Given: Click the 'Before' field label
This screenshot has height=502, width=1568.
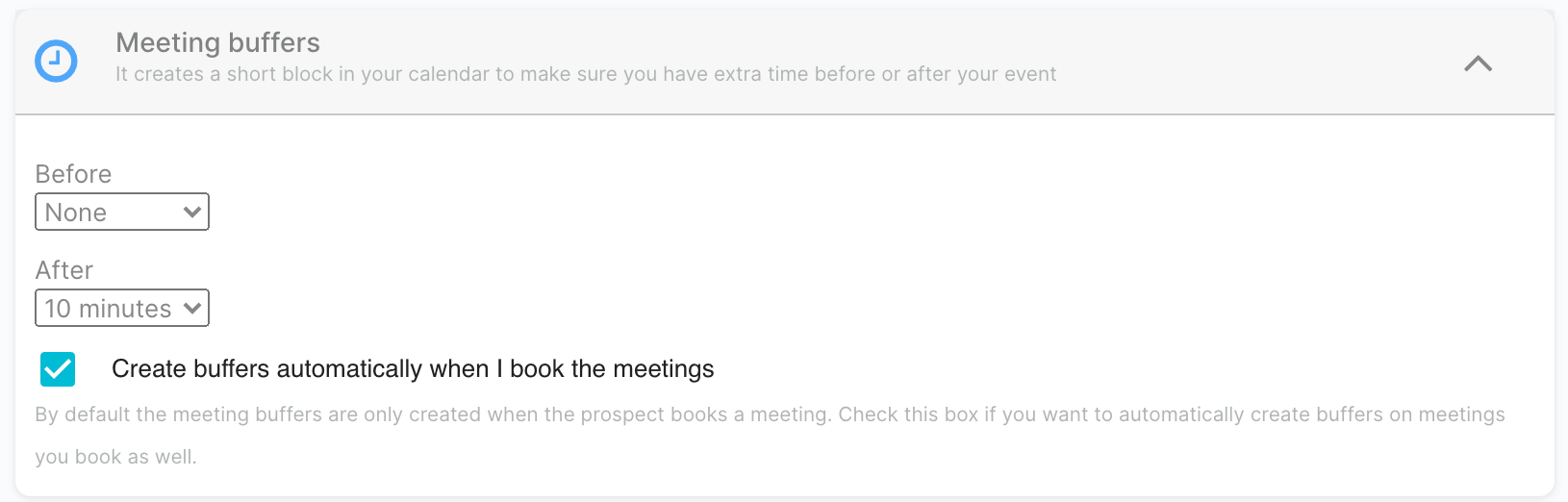Looking at the screenshot, I should point(73,174).
